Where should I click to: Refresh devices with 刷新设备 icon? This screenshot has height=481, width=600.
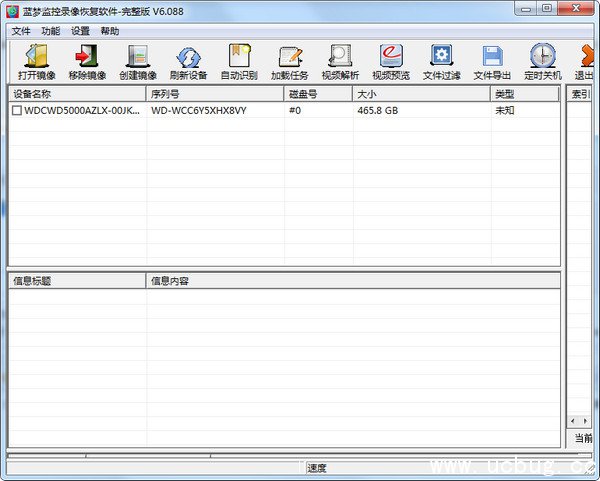coord(188,59)
